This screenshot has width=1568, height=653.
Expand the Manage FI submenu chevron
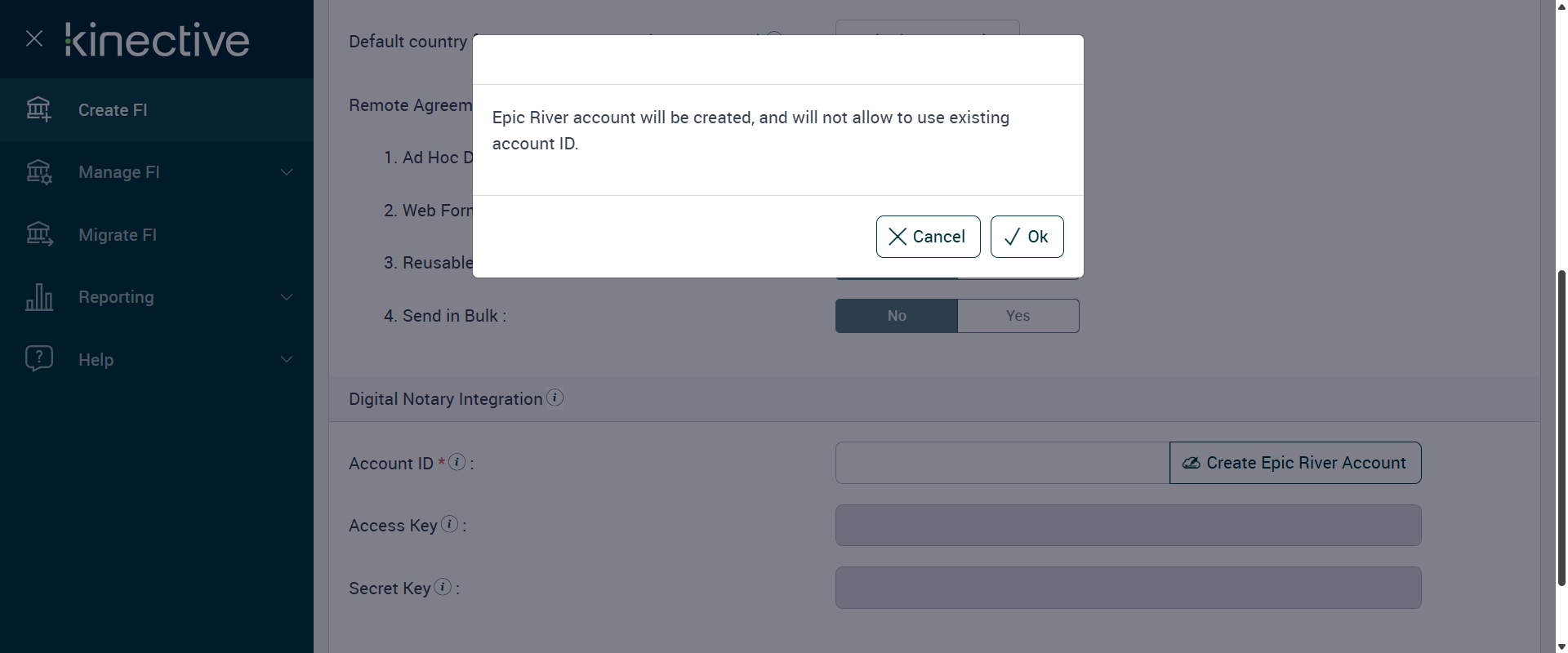pyautogui.click(x=287, y=172)
